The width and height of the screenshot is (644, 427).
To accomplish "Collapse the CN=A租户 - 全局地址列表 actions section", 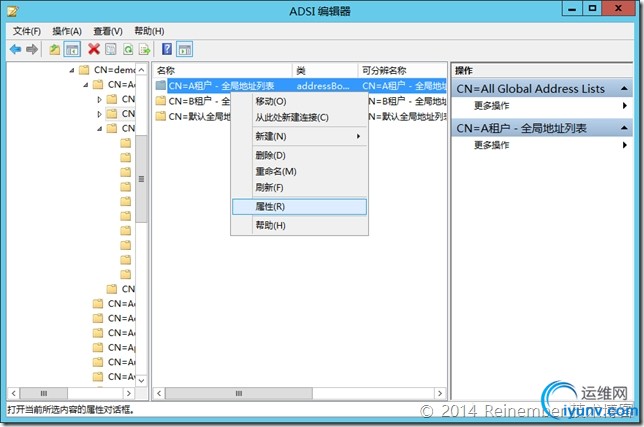I will coord(624,128).
